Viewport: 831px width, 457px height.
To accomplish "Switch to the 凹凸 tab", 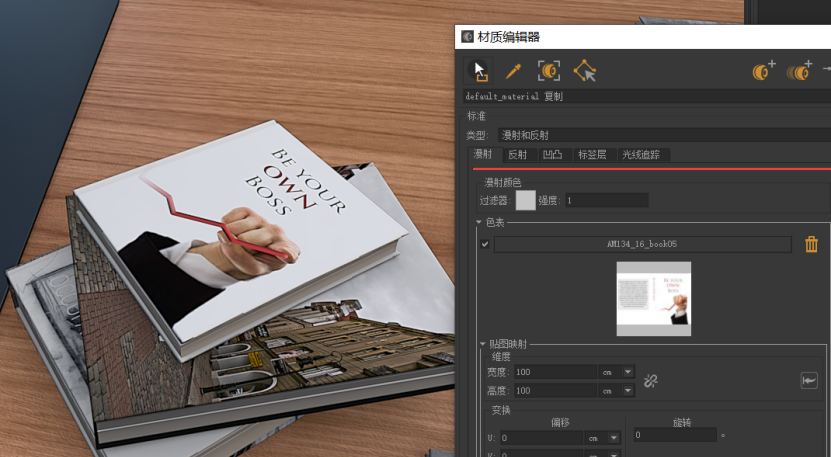I will (x=553, y=155).
